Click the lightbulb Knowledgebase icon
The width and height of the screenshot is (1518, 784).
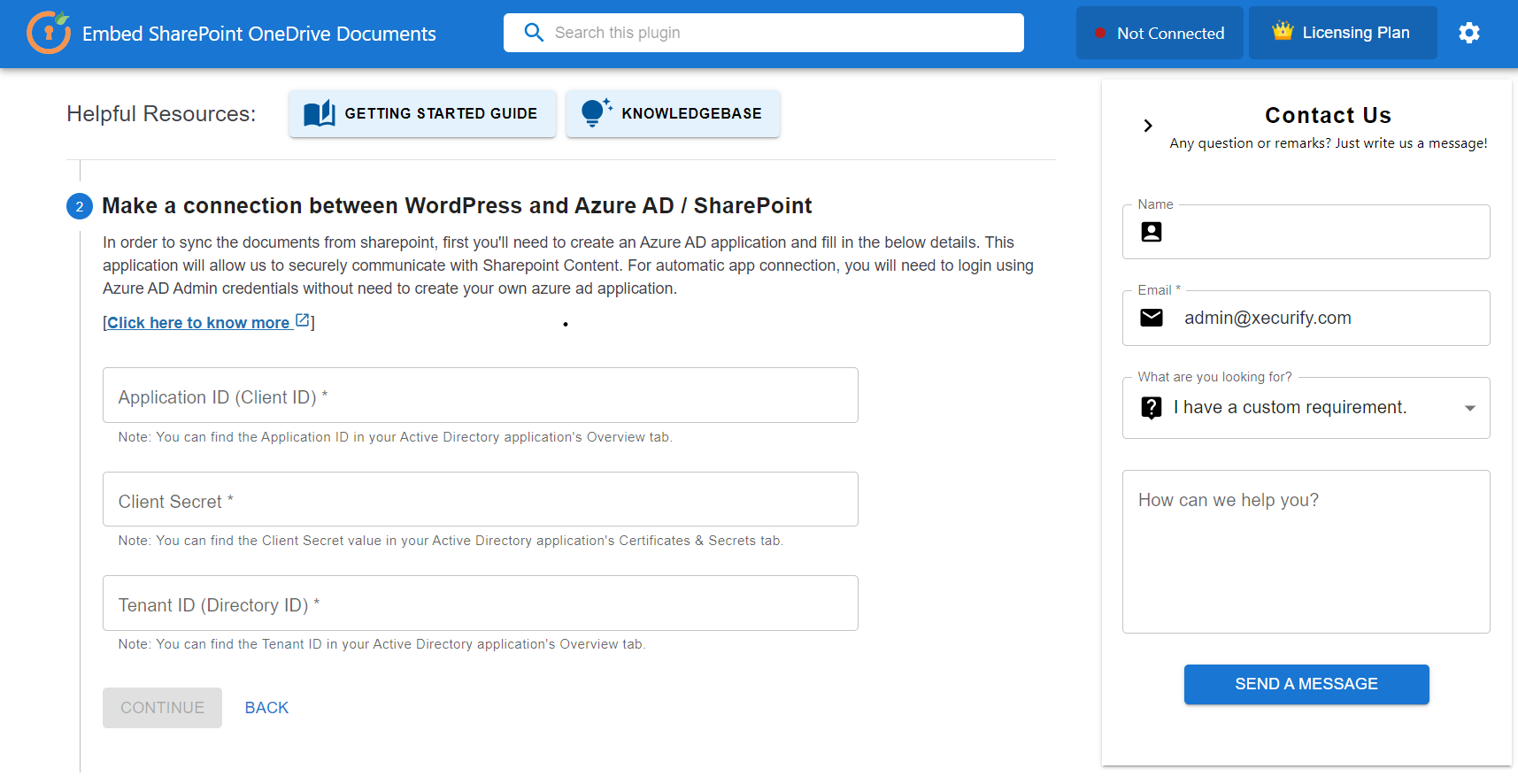point(595,112)
